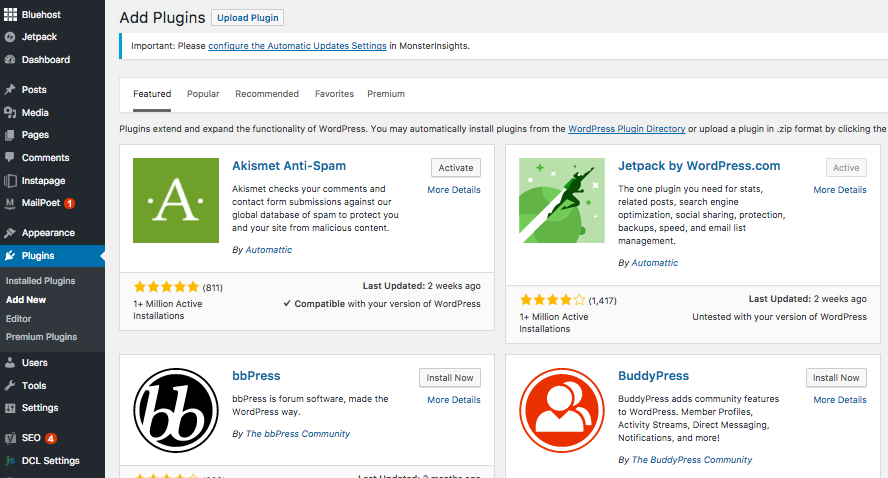Click the Tools wrench icon
This screenshot has width=888, height=478.
(10, 385)
